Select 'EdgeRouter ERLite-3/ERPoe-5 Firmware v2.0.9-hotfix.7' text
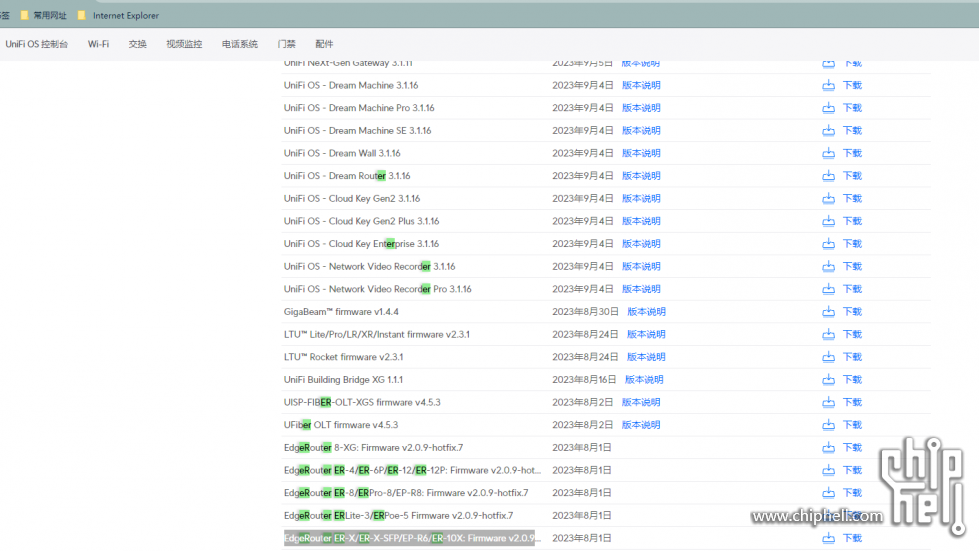The height and width of the screenshot is (551, 979). [x=398, y=515]
